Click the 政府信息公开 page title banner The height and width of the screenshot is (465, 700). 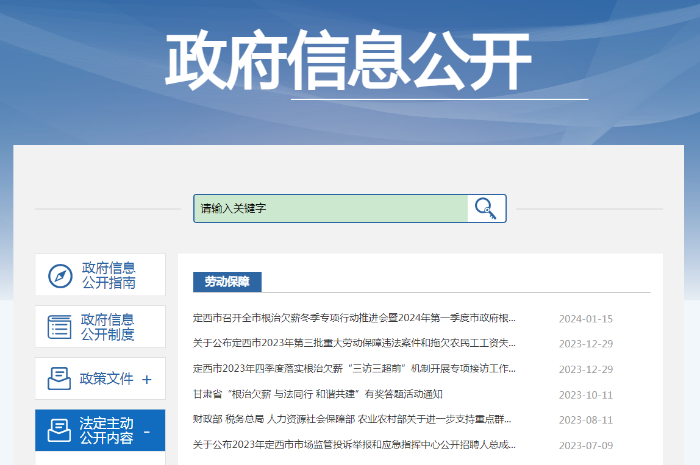[x=348, y=60]
